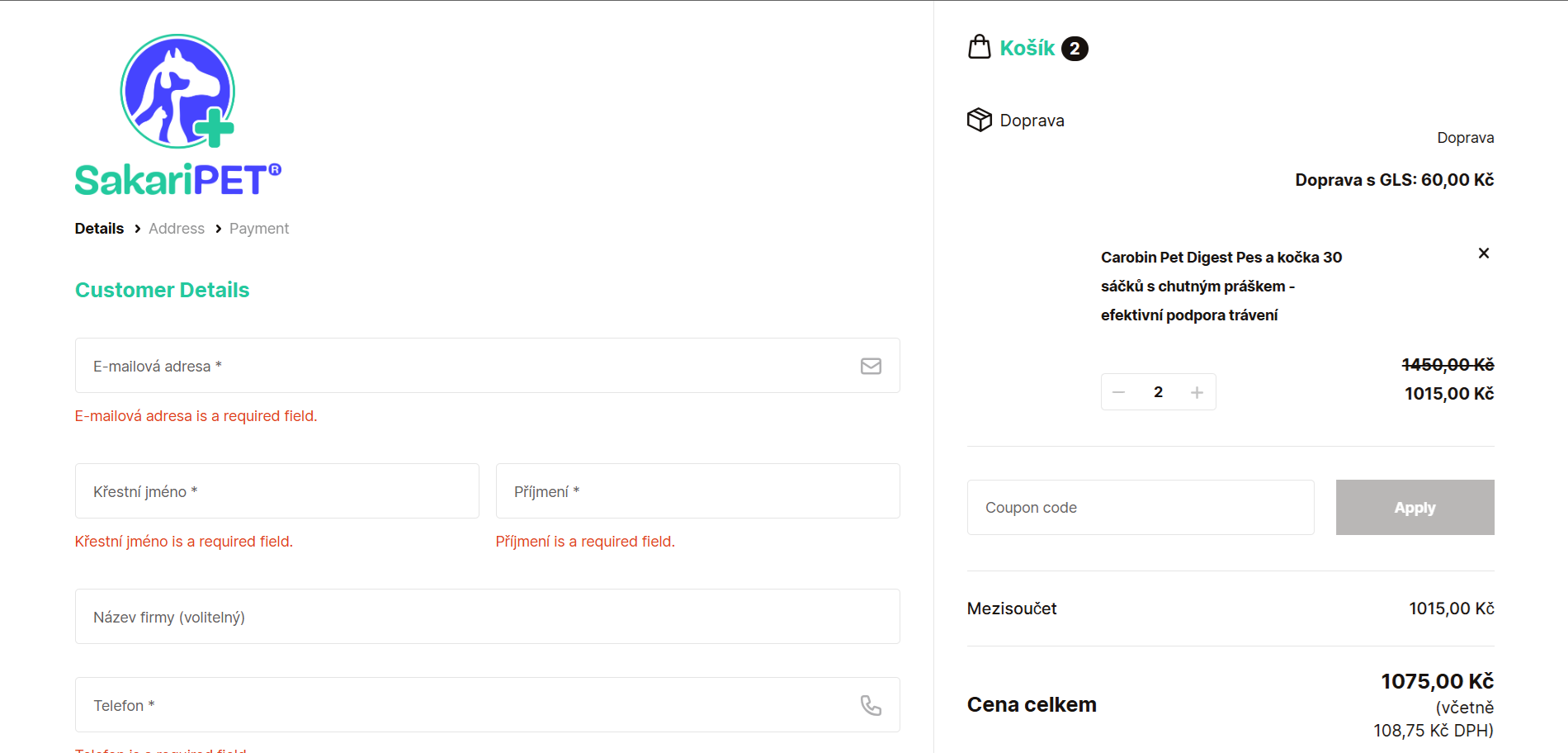Focus the E-mailová adresa field

pos(487,366)
